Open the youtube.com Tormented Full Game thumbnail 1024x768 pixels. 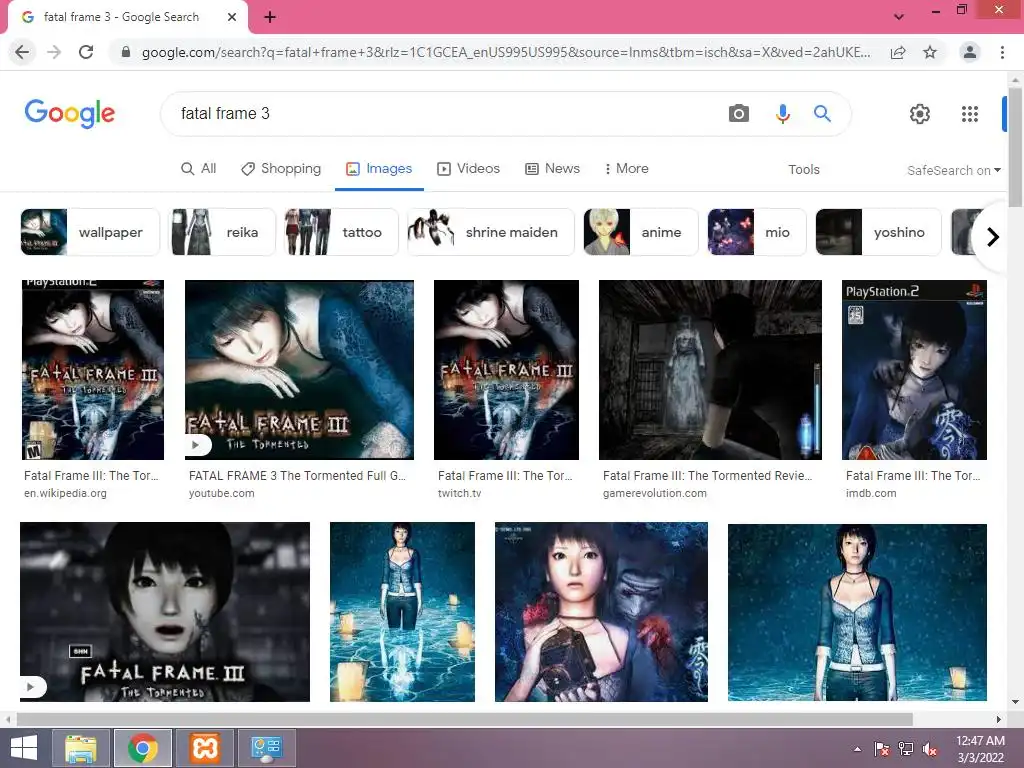(299, 370)
